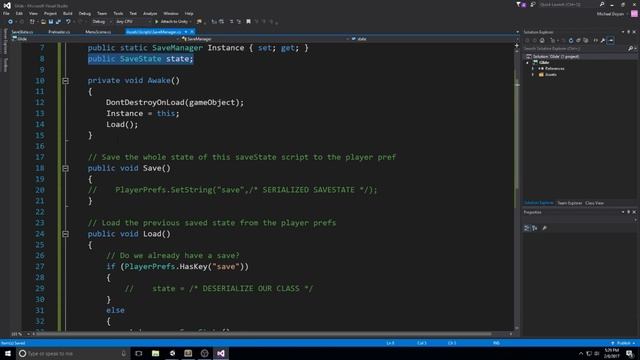Open the Visual Studio taskbar icon
The height and width of the screenshot is (360, 640).
tap(220, 353)
